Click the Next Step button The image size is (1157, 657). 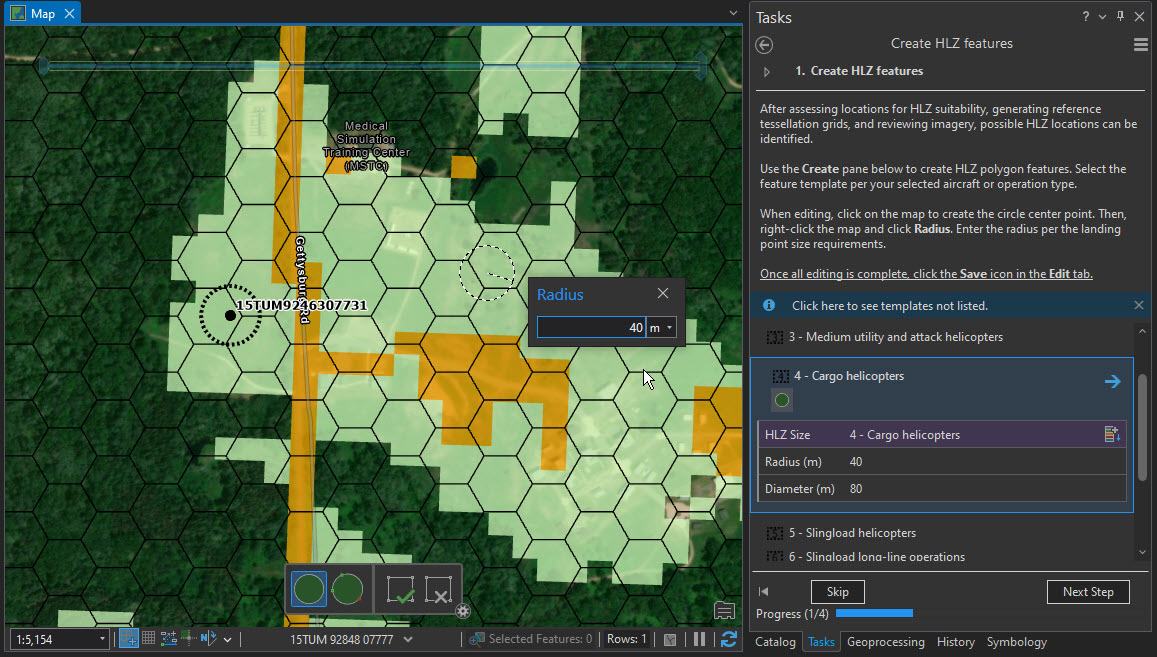point(1088,591)
